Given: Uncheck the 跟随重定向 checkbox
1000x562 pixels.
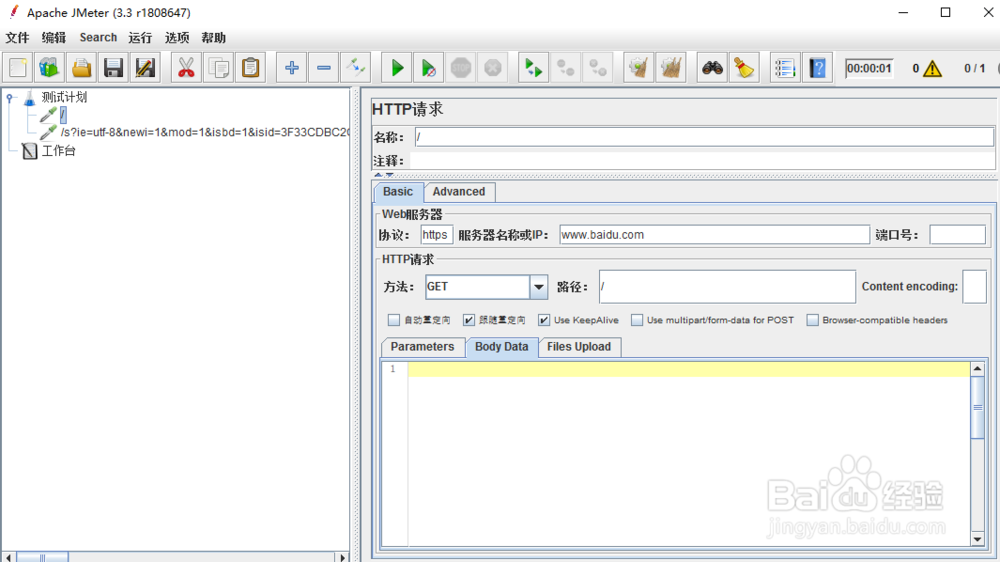Looking at the screenshot, I should click(469, 320).
